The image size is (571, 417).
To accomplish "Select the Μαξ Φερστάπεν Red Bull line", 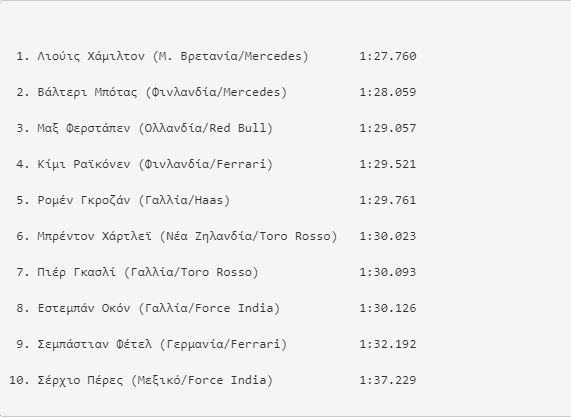I will 155,129.
